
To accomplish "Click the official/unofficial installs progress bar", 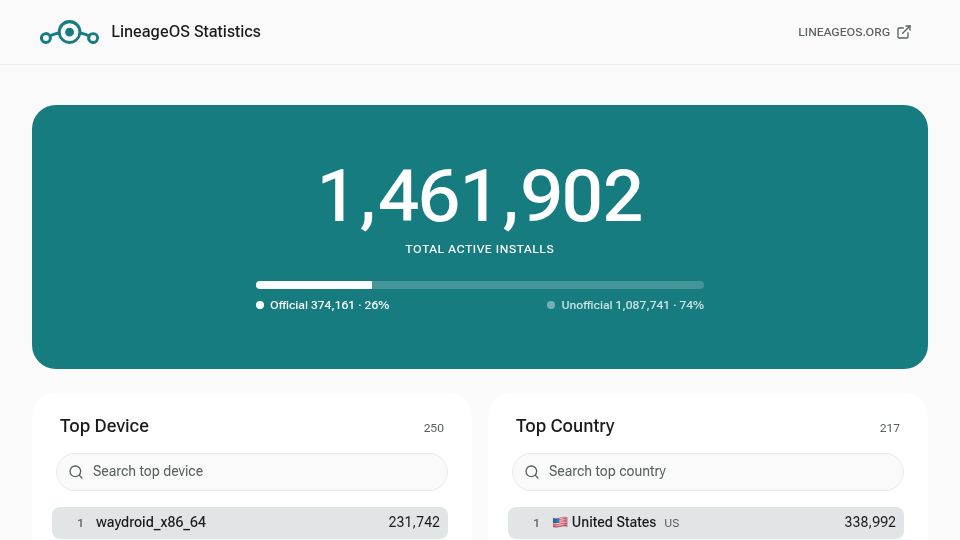I will coord(480,285).
